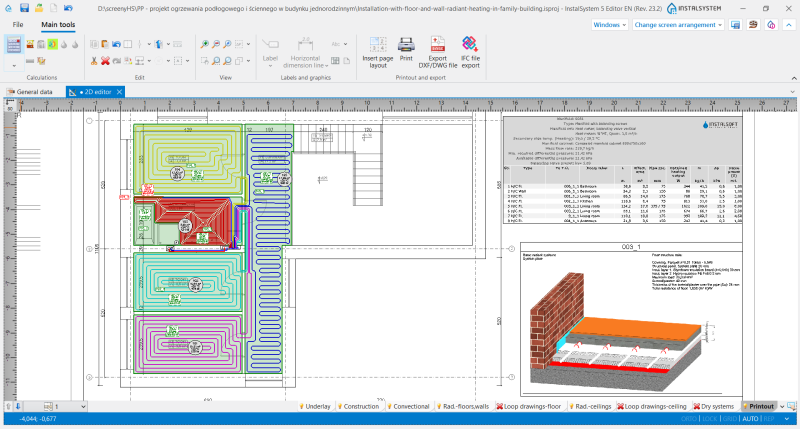
Task: Select the Main tools ribbon tab
Action: tap(58, 24)
